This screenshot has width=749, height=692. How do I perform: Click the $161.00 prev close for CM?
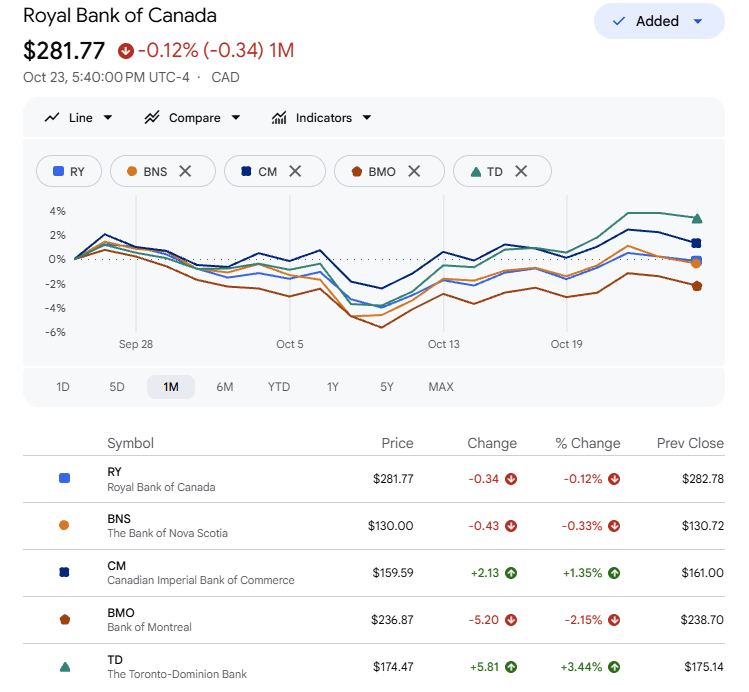point(703,573)
